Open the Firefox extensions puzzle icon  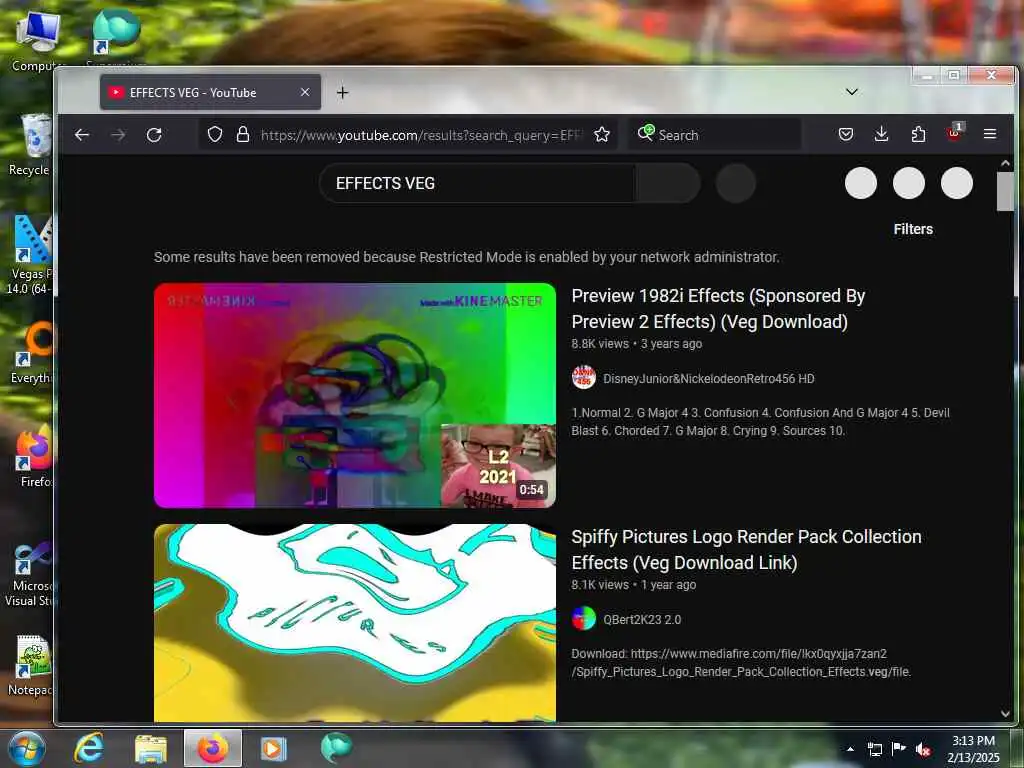tap(918, 135)
